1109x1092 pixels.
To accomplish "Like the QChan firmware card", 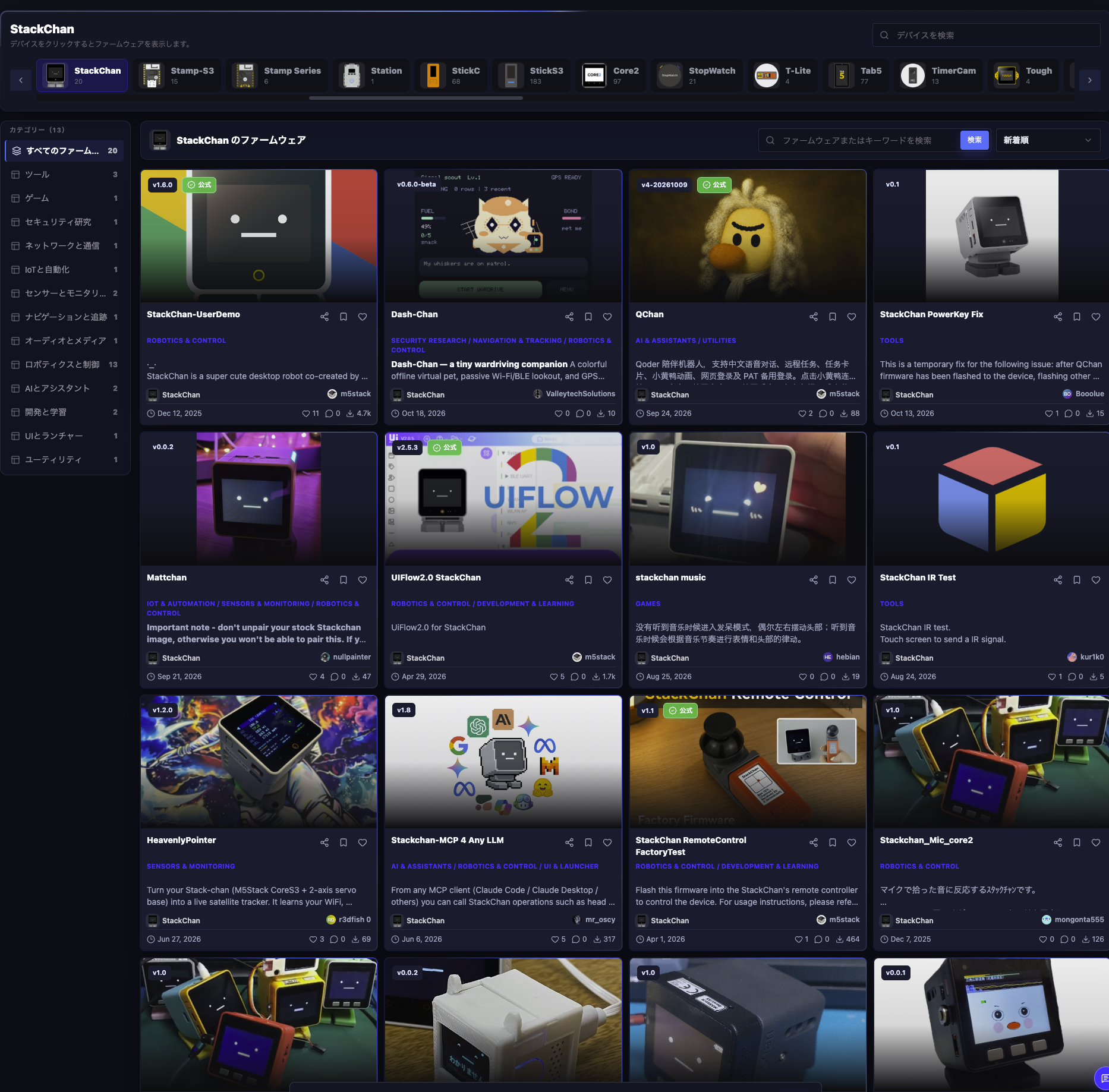I will 852,317.
